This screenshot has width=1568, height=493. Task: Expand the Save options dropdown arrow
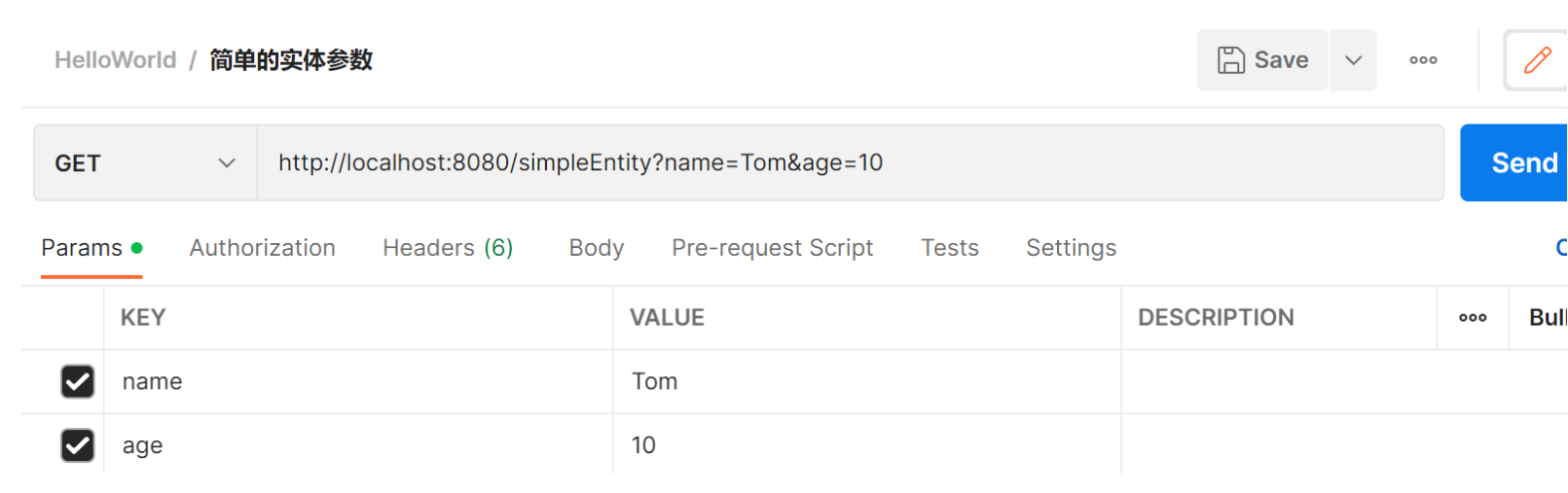tap(1353, 60)
